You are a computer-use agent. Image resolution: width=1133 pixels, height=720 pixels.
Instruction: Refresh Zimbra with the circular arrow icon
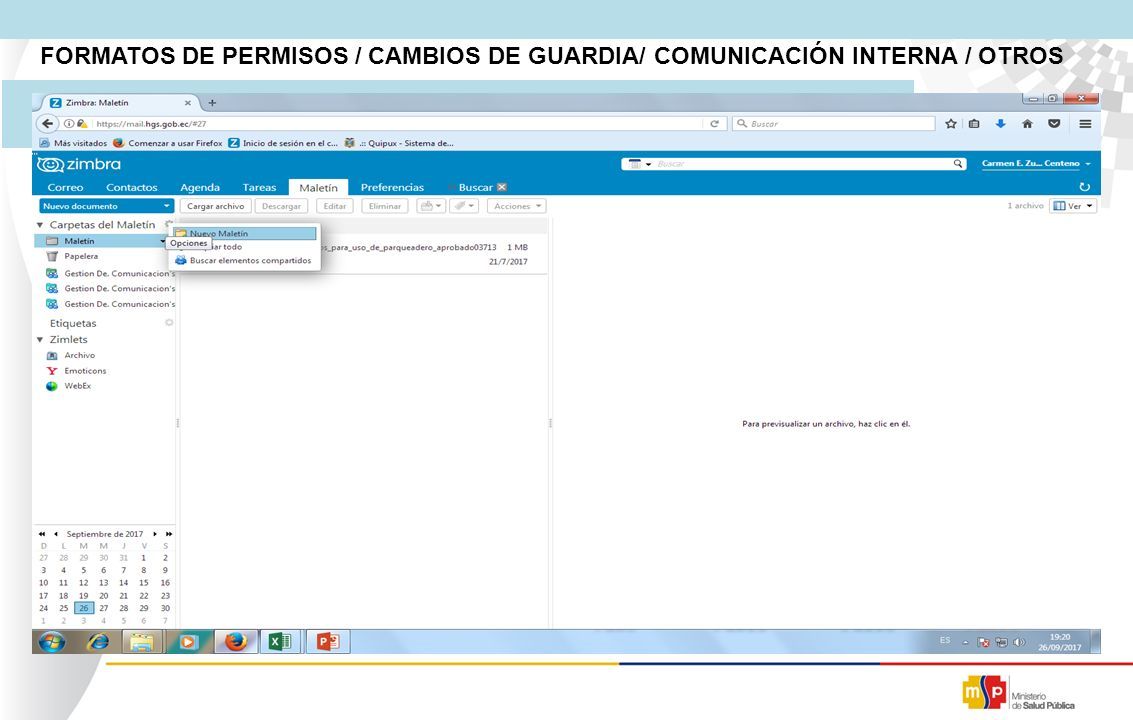pyautogui.click(x=1084, y=187)
